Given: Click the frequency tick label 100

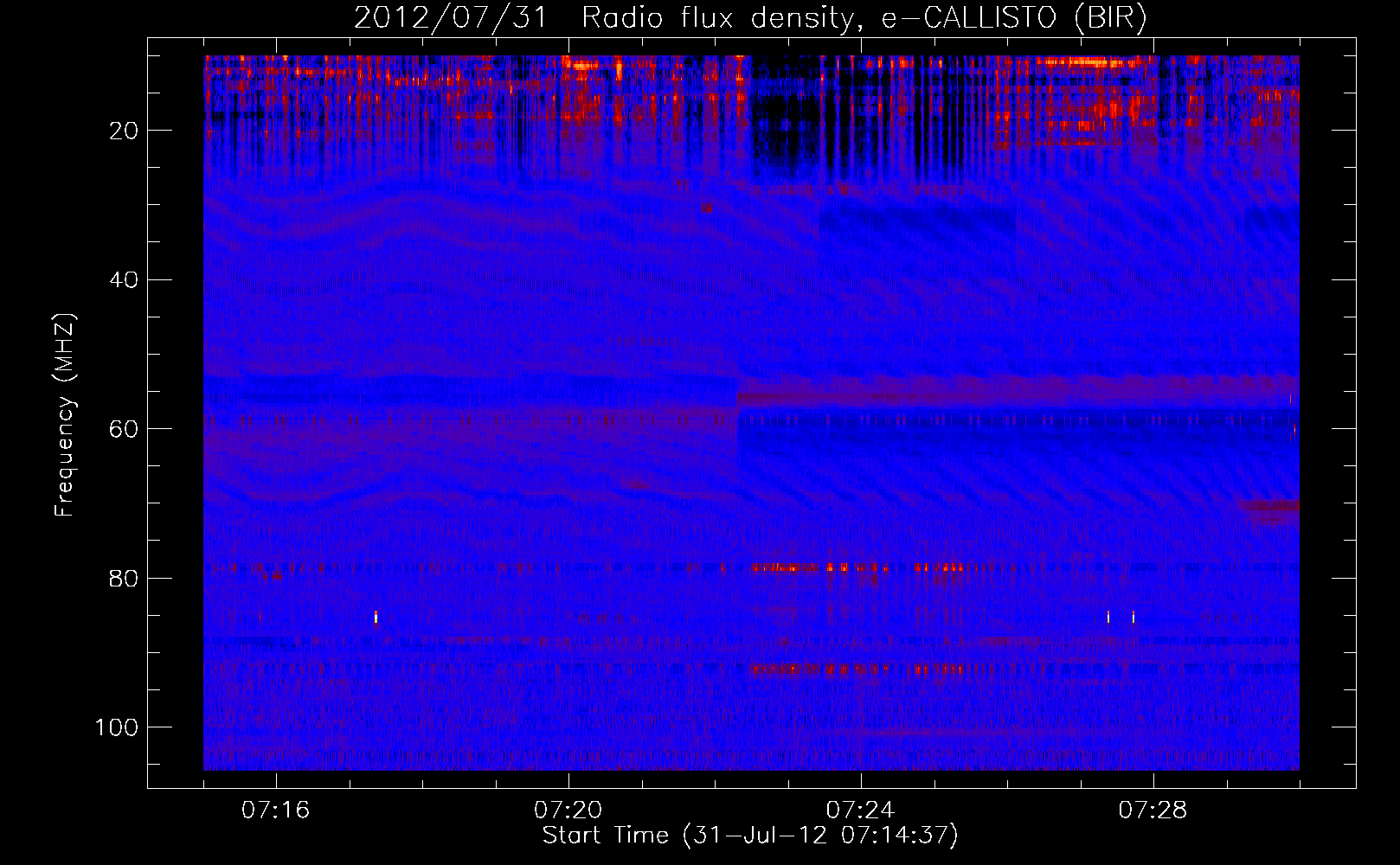Looking at the screenshot, I should pyautogui.click(x=117, y=727).
